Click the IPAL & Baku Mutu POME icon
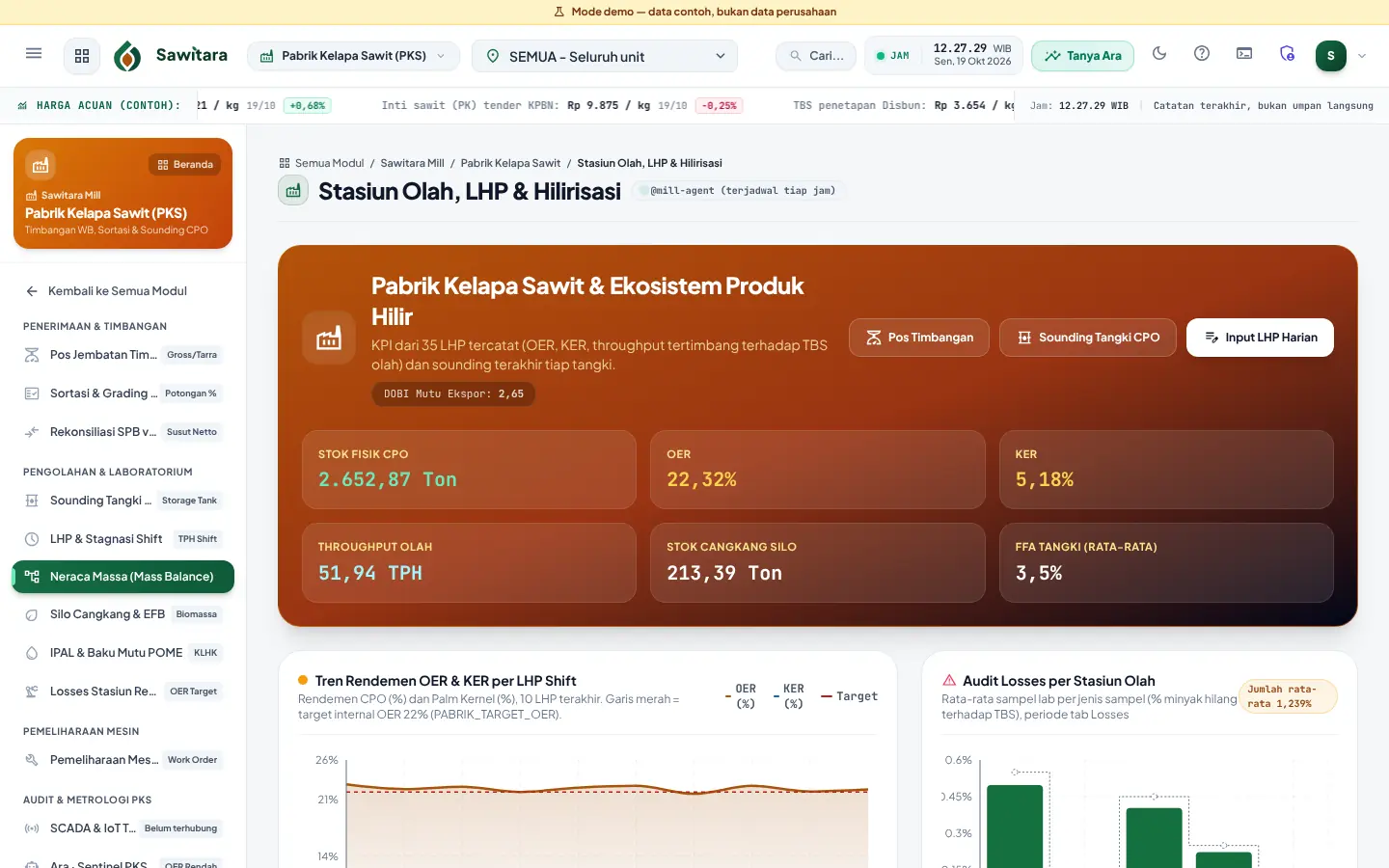Viewport: 1389px width, 868px height. (32, 653)
